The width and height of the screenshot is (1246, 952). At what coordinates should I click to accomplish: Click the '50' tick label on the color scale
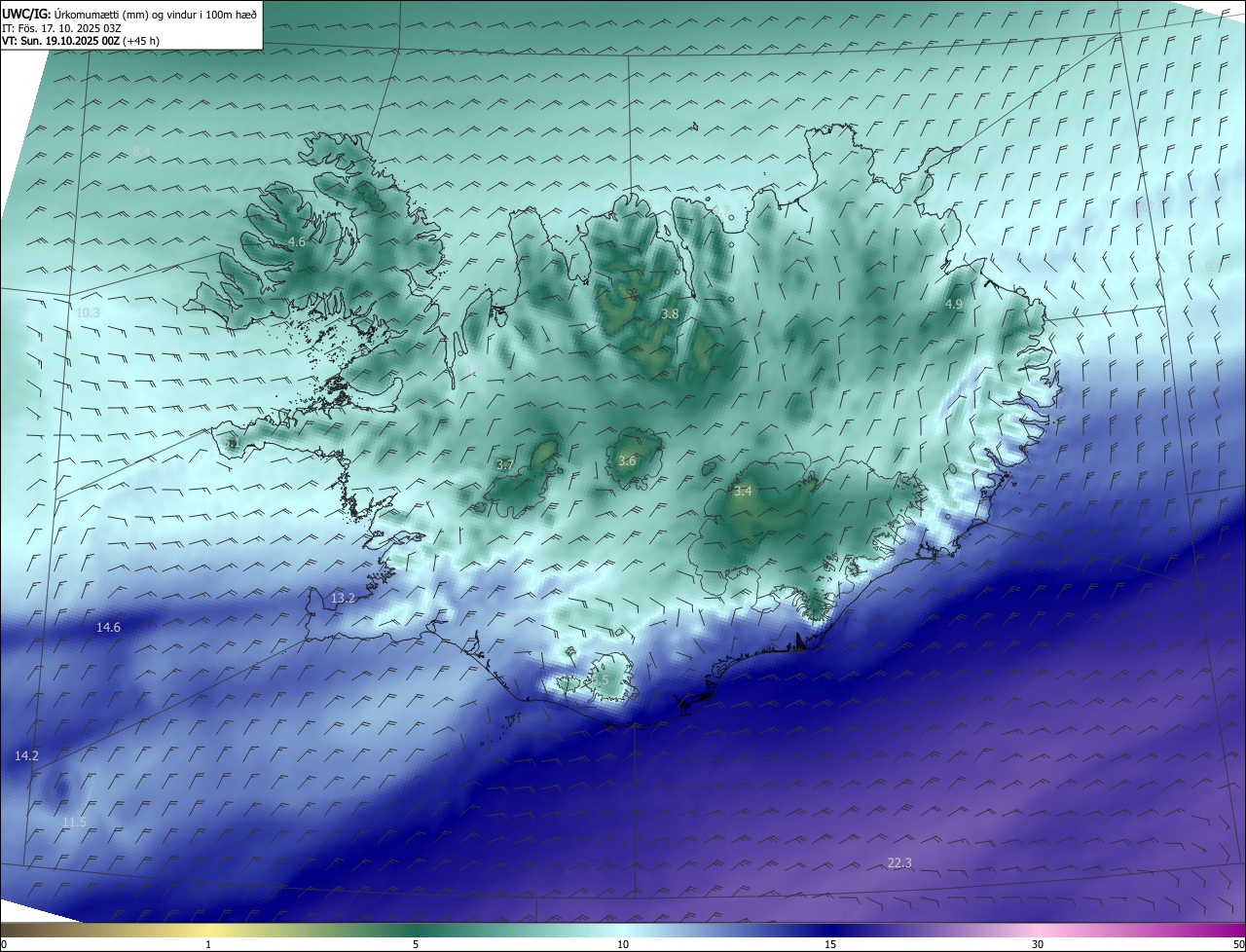[1238, 944]
